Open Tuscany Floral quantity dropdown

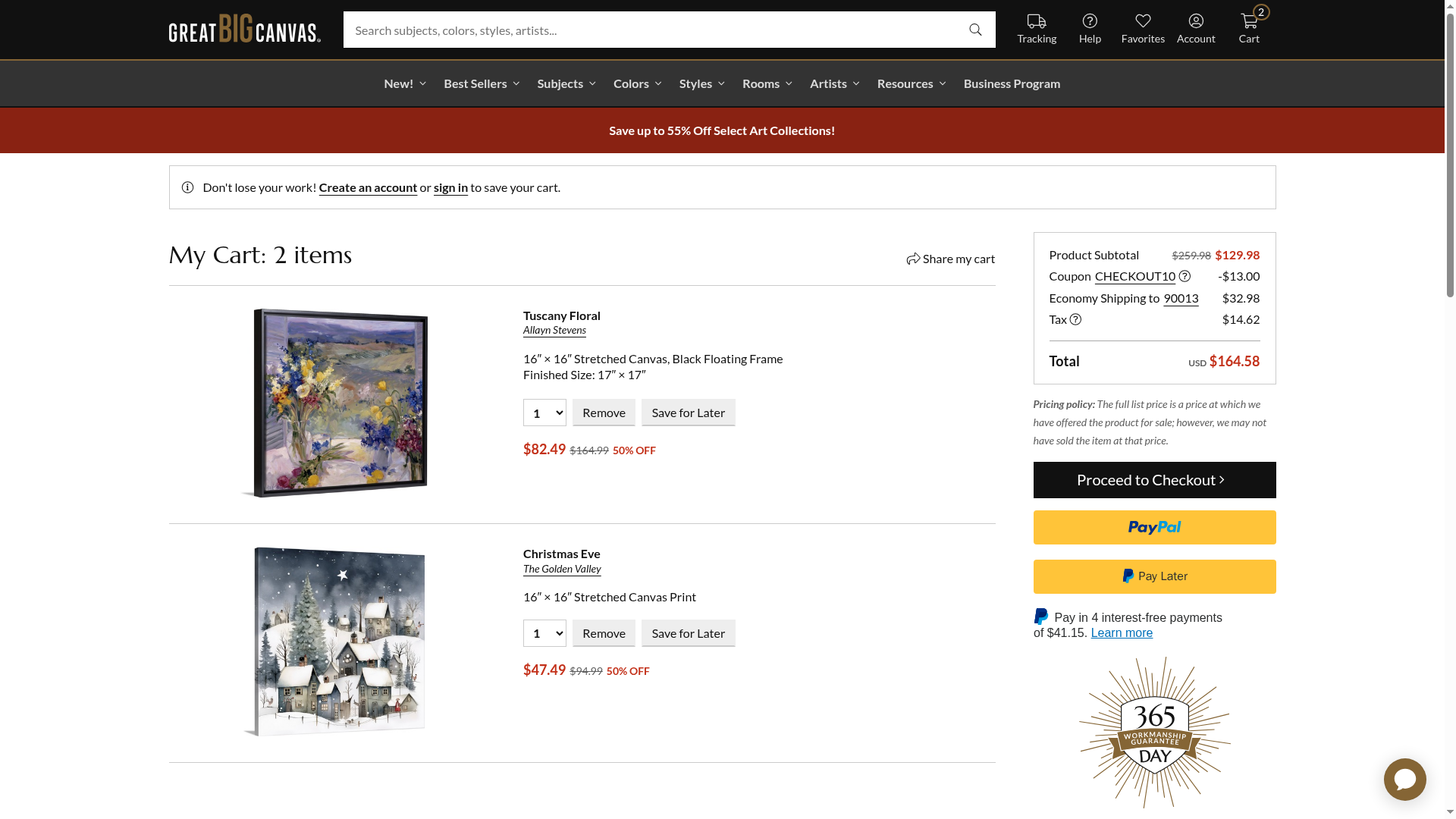coord(544,413)
